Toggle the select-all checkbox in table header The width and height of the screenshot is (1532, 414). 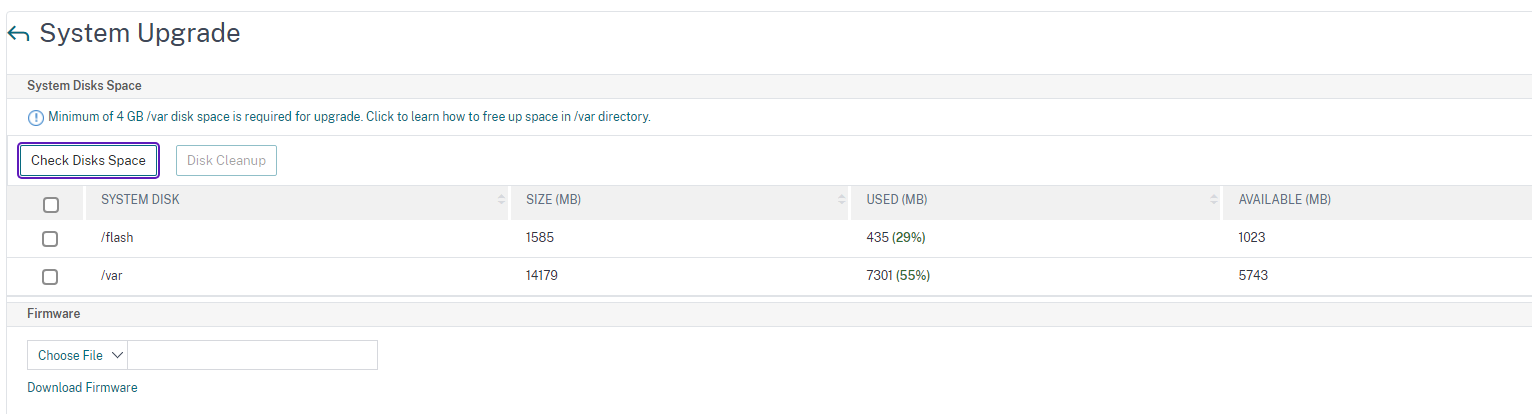[x=51, y=205]
